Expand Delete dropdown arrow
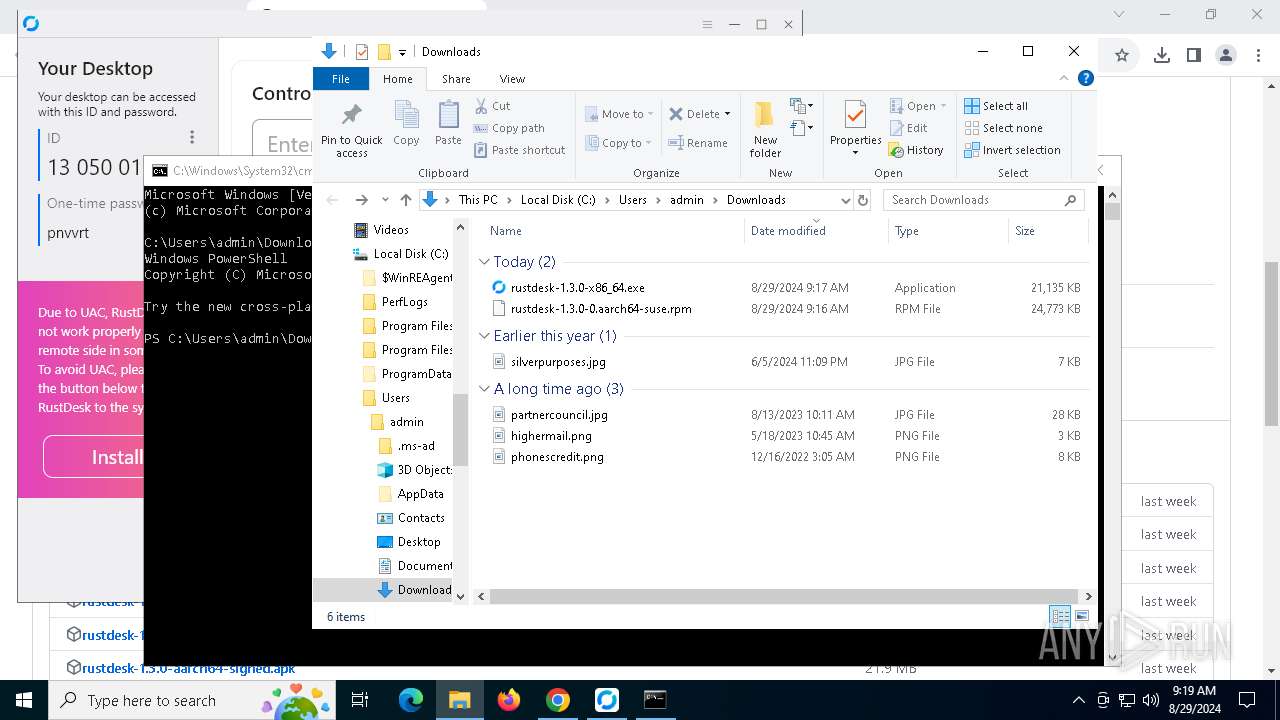 [x=727, y=114]
